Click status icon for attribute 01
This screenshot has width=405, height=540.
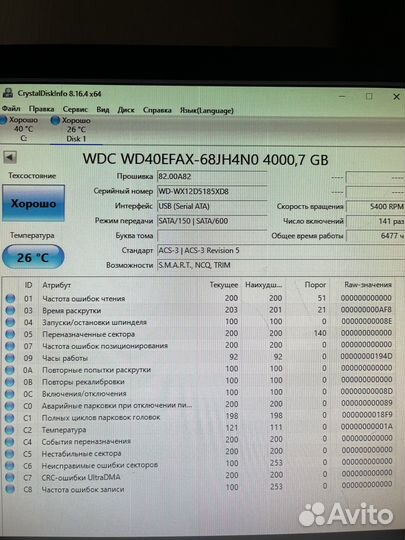click(x=10, y=299)
